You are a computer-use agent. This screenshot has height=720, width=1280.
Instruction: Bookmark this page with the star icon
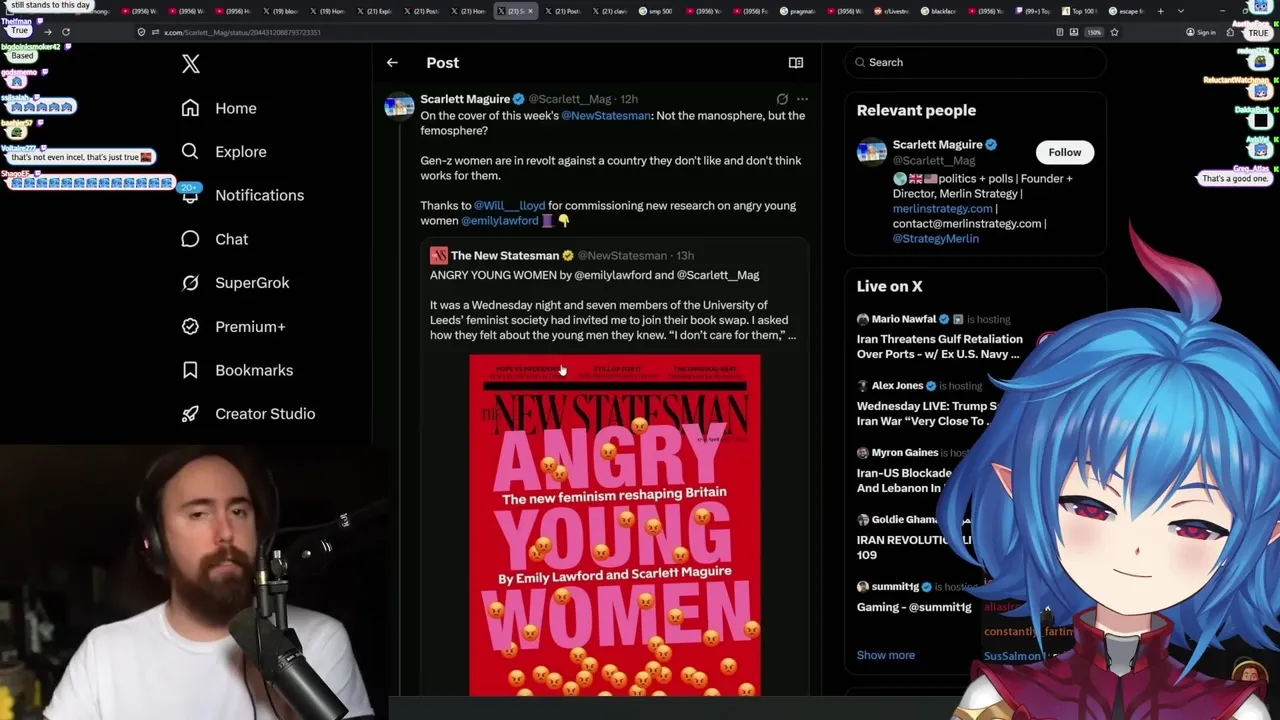coord(1114,32)
